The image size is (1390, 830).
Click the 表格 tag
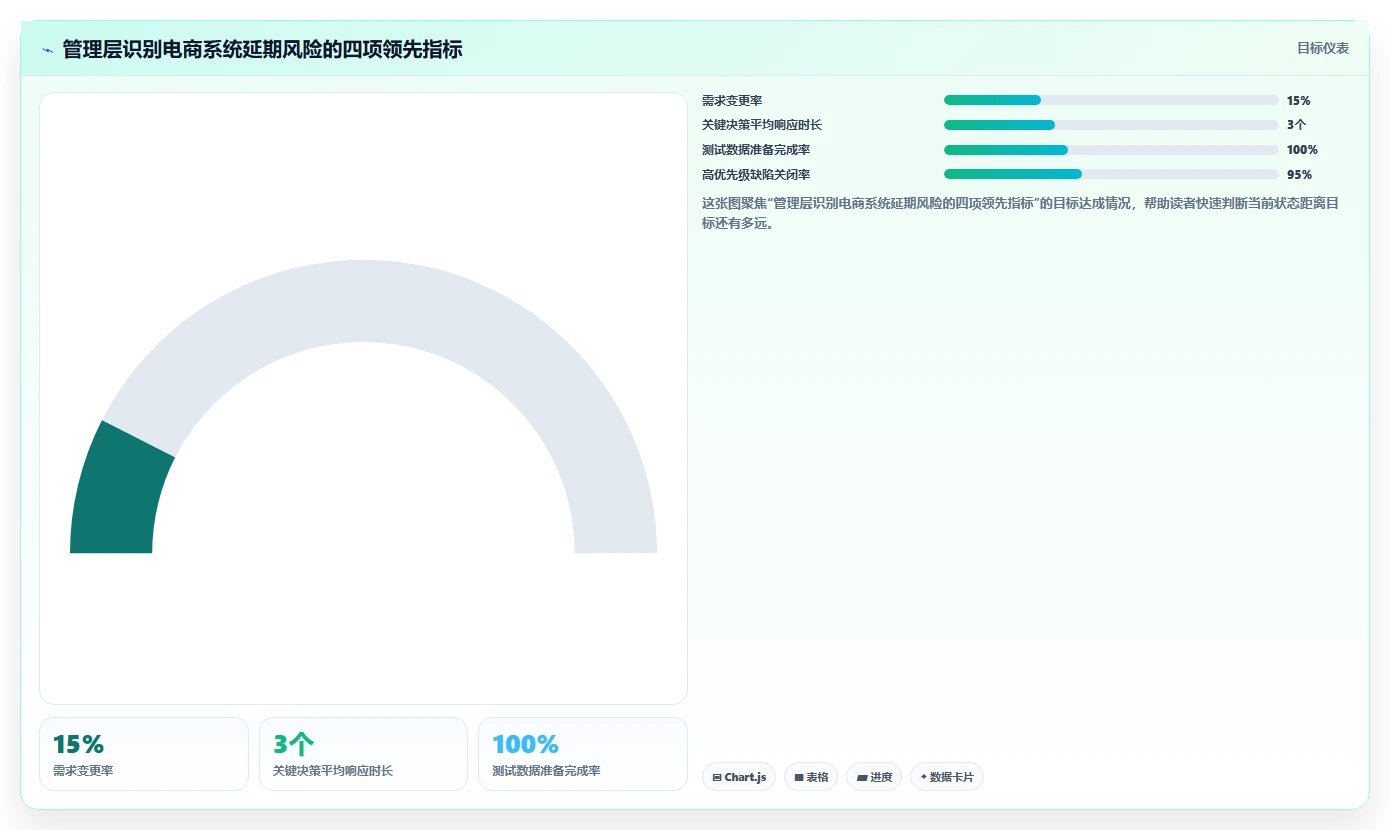pos(811,777)
